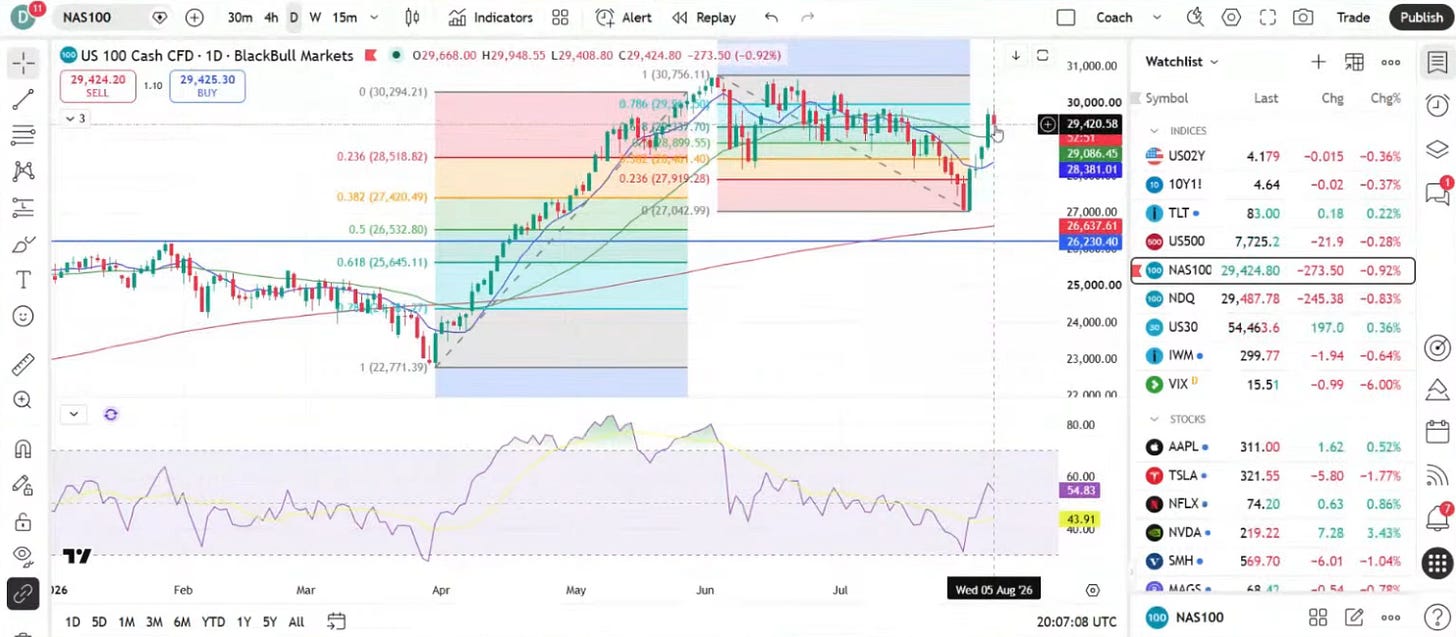The width and height of the screenshot is (1456, 637).
Task: Open the Trade panel
Action: click(x=1353, y=17)
